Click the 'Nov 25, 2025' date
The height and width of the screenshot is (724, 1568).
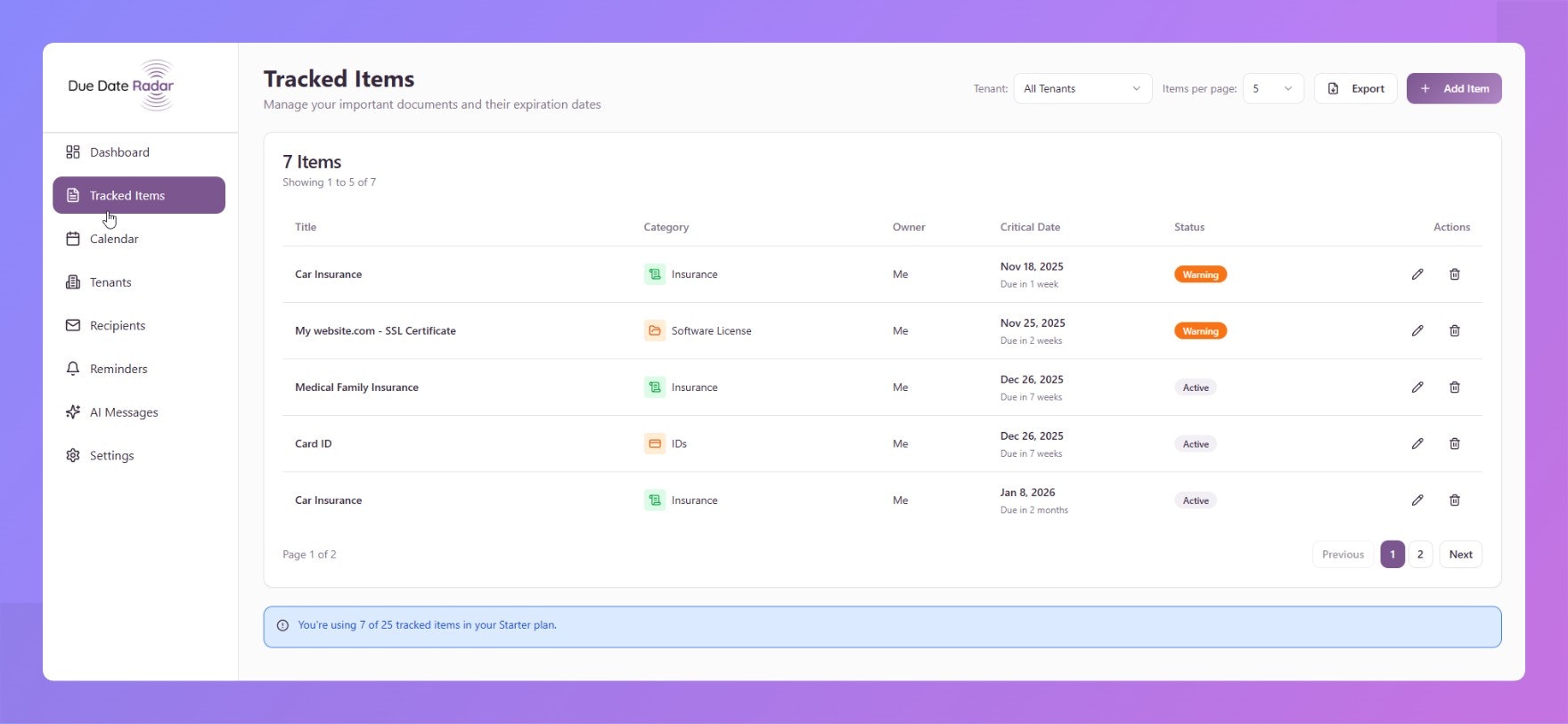point(1033,322)
